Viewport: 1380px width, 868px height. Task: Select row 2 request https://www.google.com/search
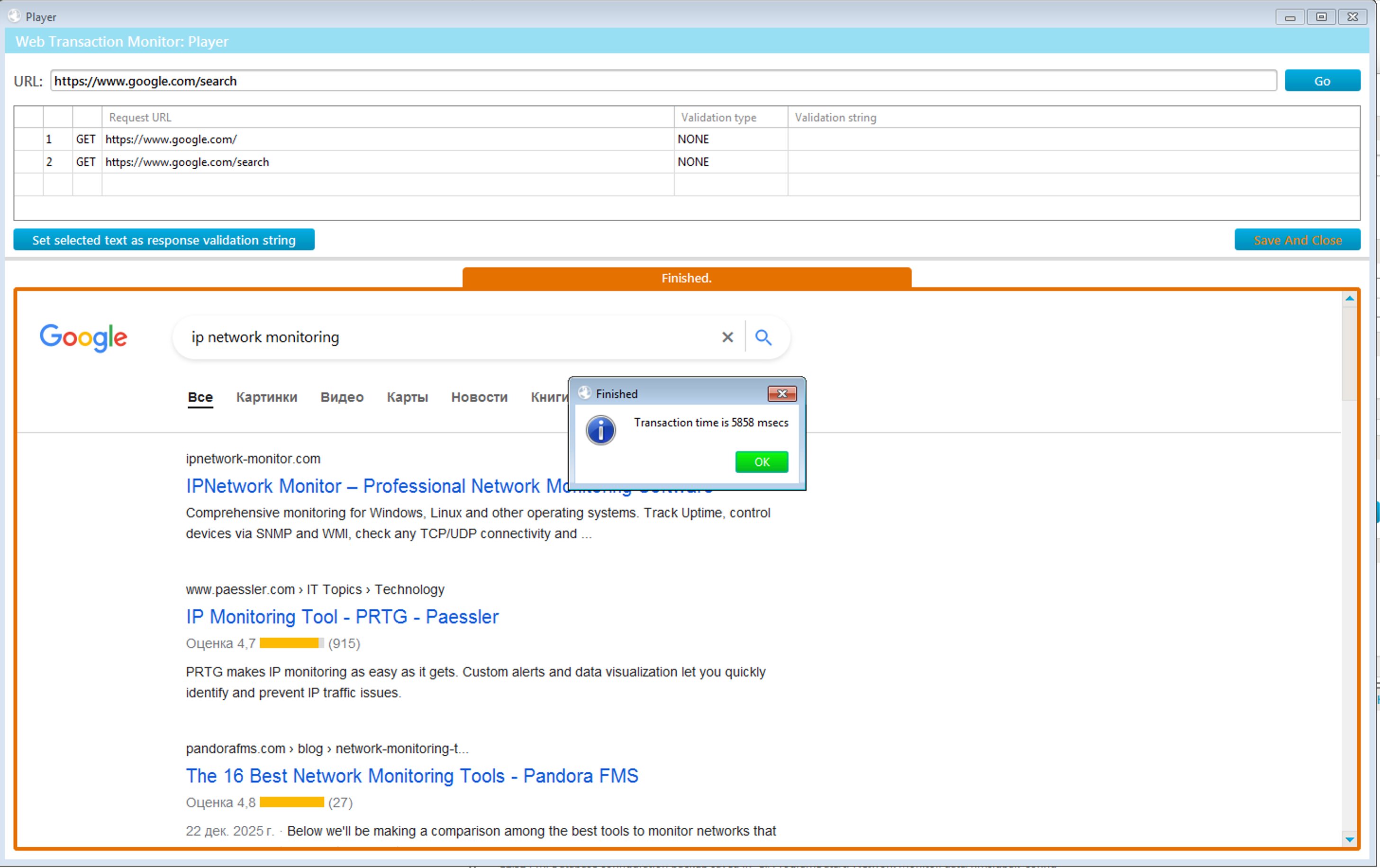(x=687, y=162)
